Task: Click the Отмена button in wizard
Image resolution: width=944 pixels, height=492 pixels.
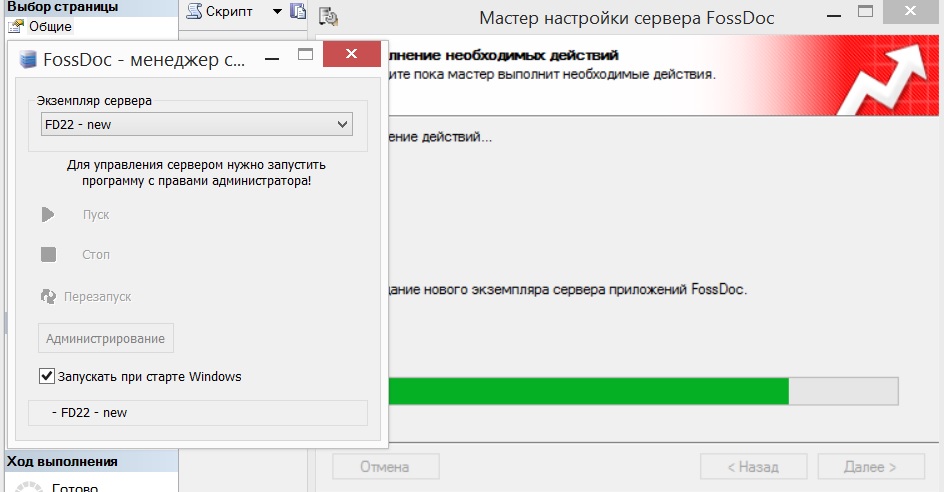Action: tap(385, 467)
